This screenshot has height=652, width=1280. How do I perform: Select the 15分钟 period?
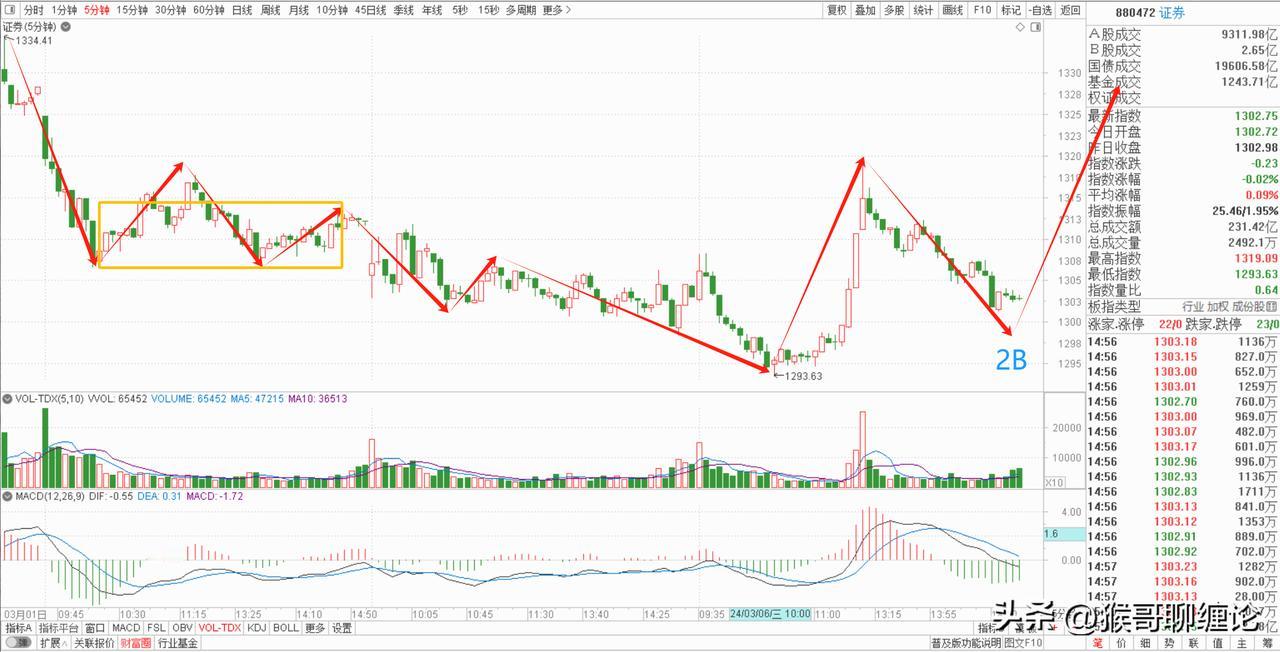click(133, 10)
